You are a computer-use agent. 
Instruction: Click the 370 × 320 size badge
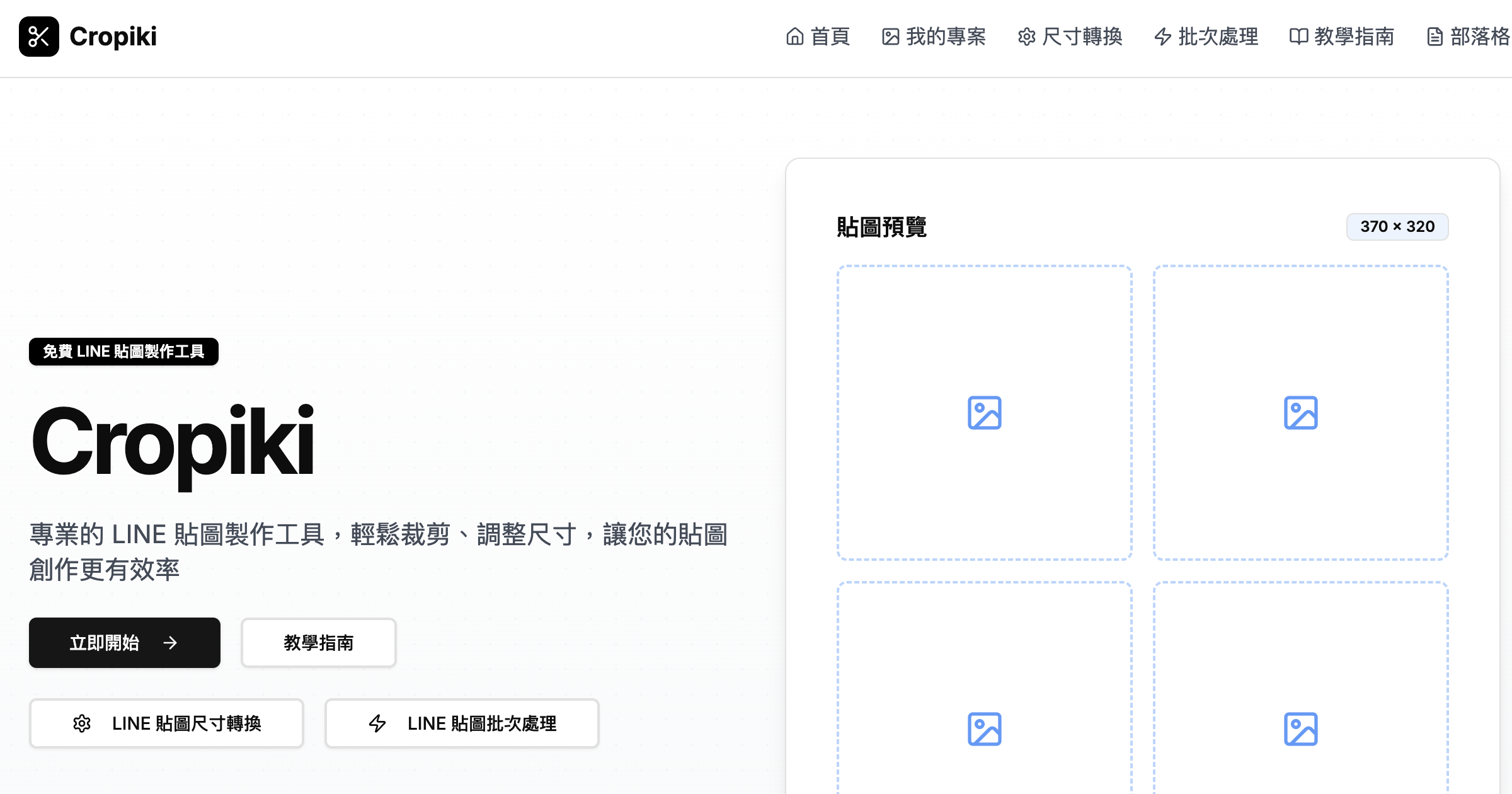tap(1397, 227)
